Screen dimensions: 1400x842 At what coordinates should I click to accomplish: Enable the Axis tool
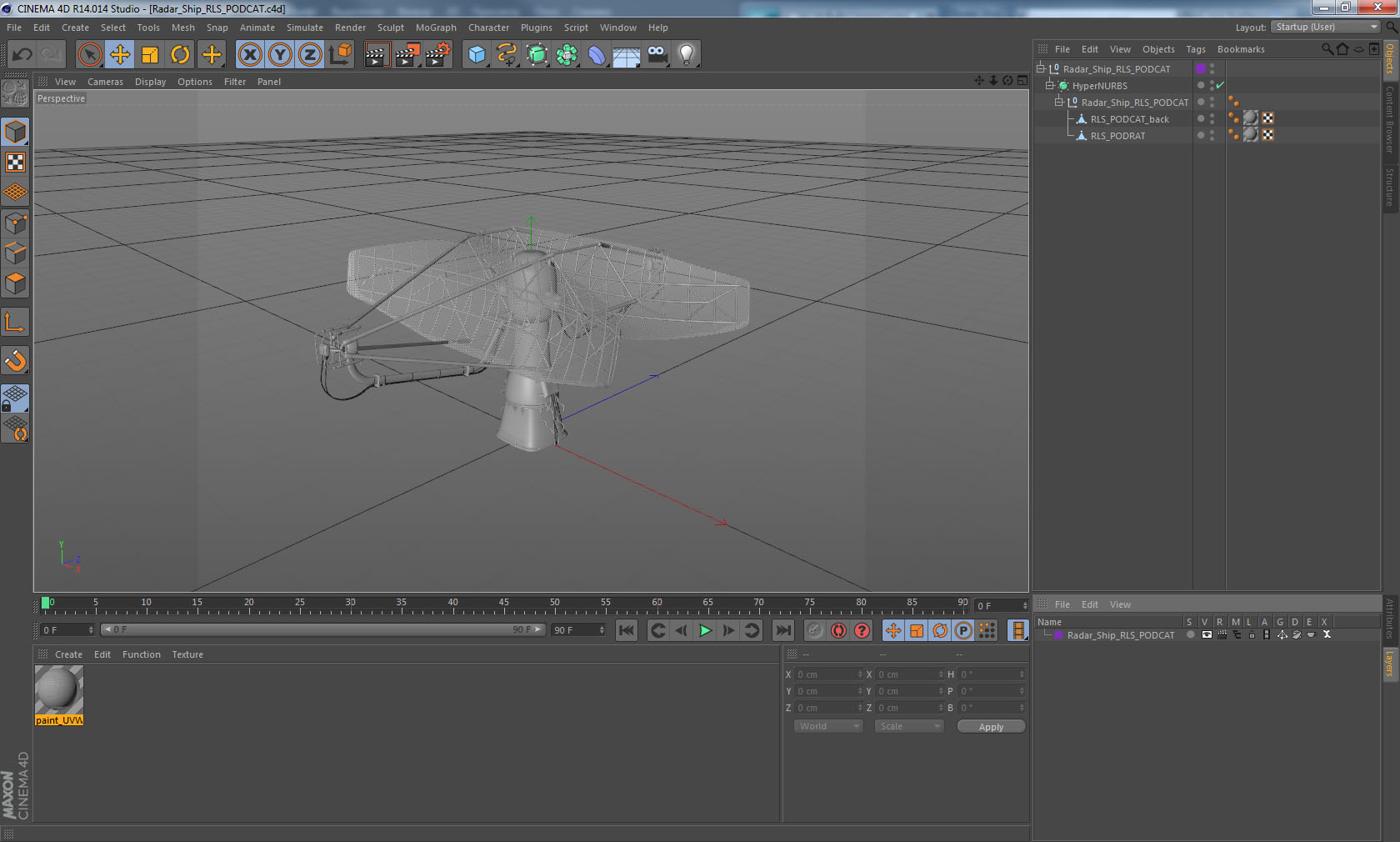[x=15, y=323]
